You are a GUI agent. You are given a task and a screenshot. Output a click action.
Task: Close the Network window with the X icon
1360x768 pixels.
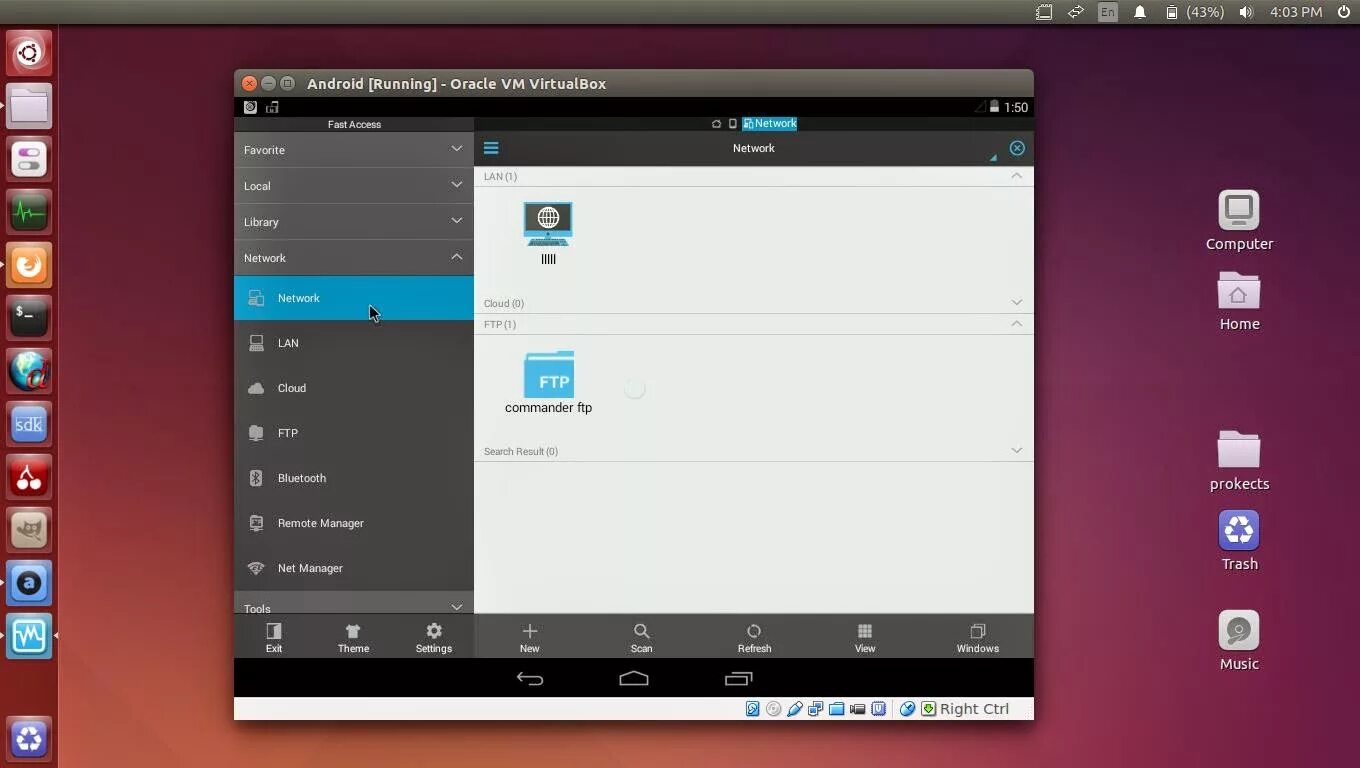point(1017,148)
